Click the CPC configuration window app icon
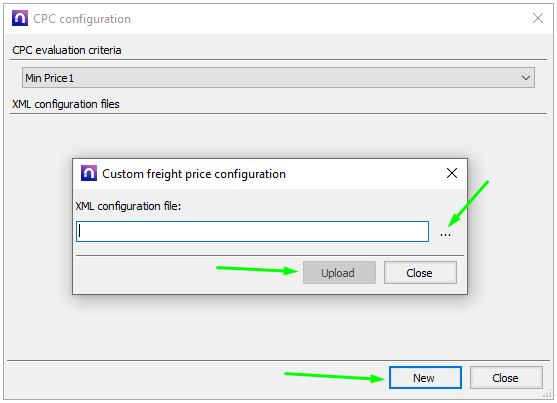557x403 pixels. tap(20, 18)
